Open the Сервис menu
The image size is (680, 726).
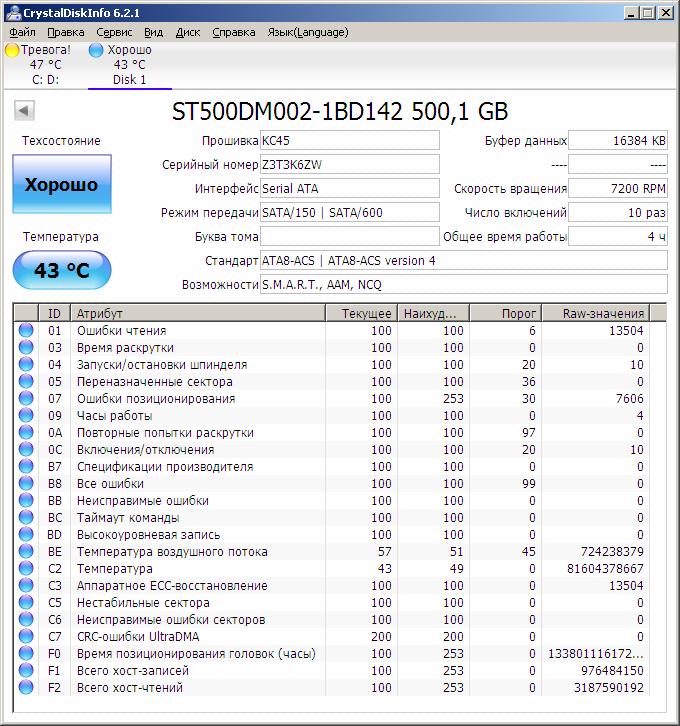click(114, 32)
